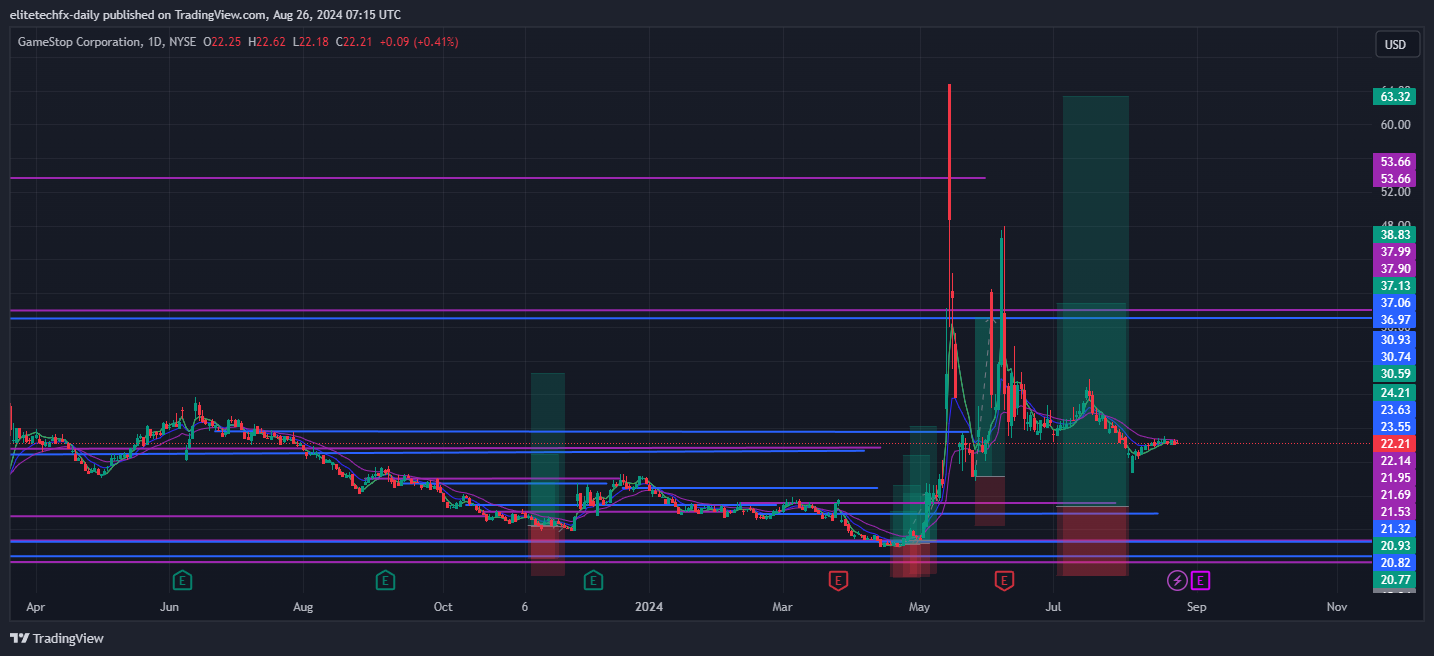The width and height of the screenshot is (1434, 656).
Task: Select the 23.63 blue price label
Action: pyautogui.click(x=1394, y=410)
